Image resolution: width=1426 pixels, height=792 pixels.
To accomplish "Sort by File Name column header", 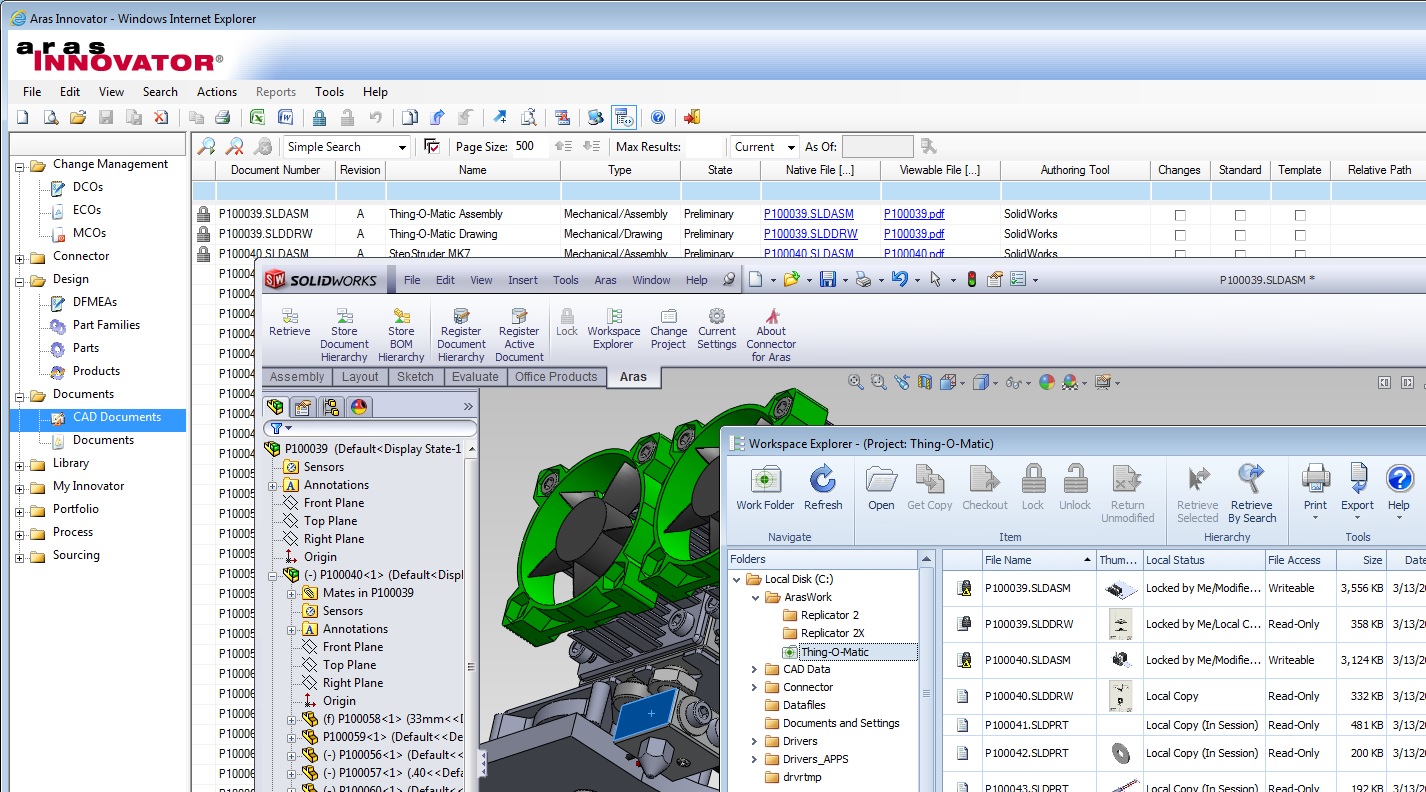I will [1037, 560].
